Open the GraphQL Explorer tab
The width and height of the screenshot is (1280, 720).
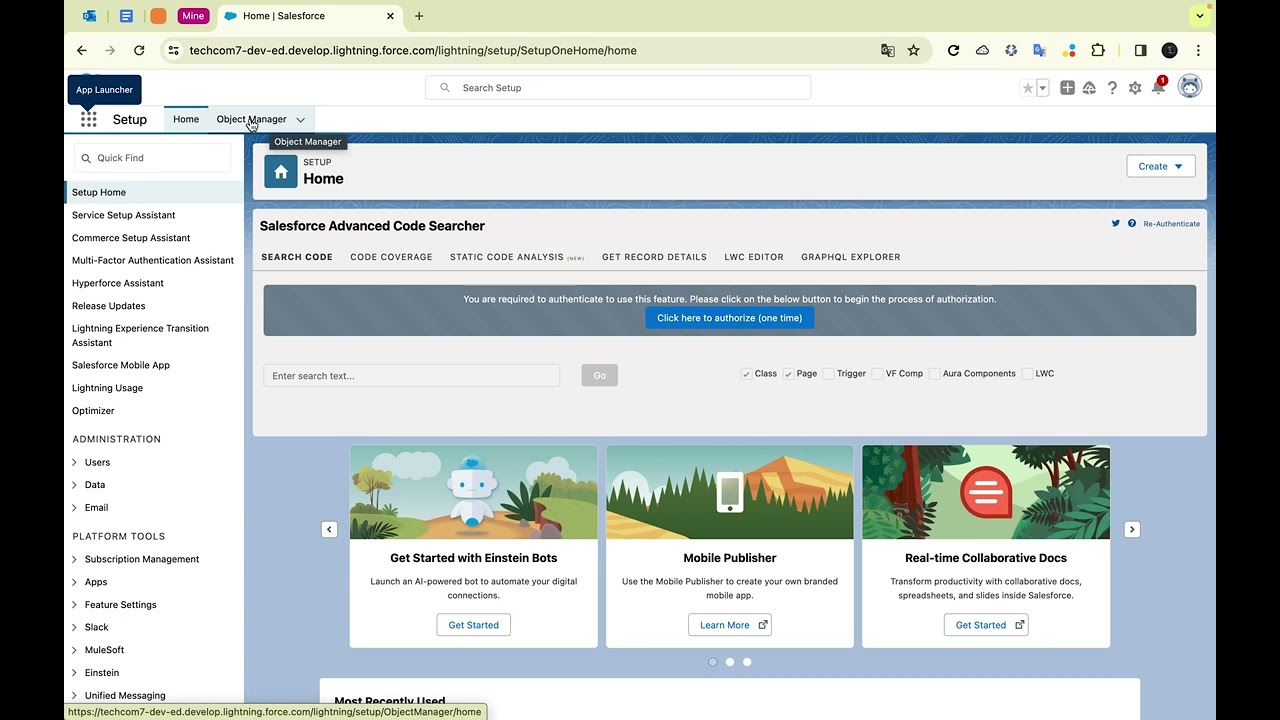(x=851, y=257)
